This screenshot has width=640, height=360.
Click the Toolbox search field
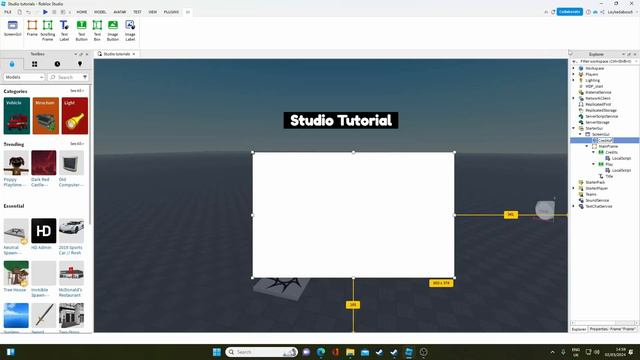point(65,77)
